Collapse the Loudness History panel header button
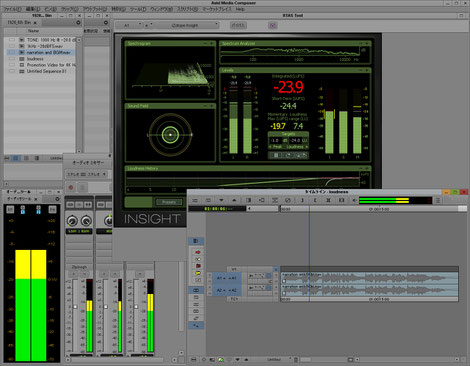Viewport: 470px width, 366px height. click(x=361, y=168)
